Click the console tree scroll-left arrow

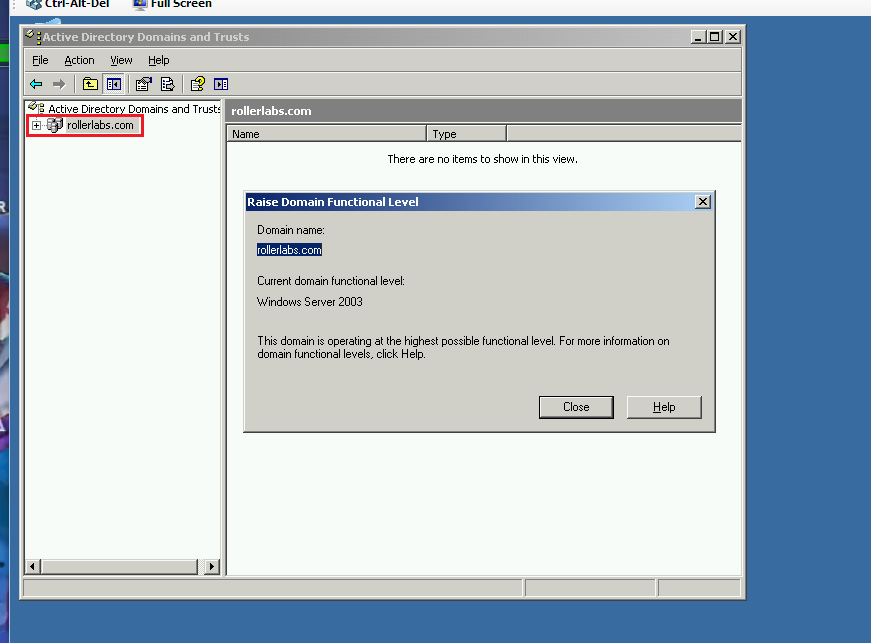click(32, 566)
